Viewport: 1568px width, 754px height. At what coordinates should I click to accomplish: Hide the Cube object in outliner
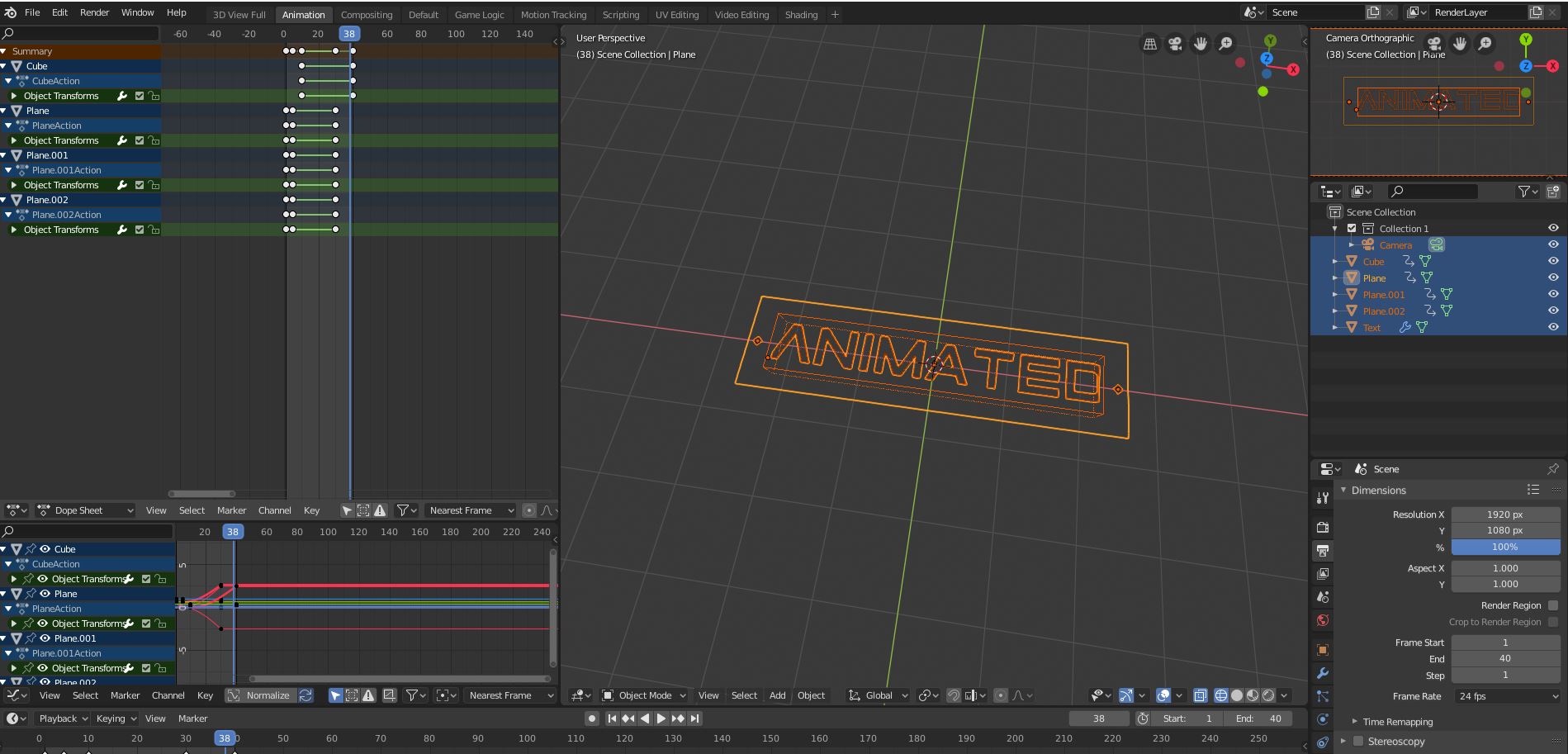point(1552,261)
